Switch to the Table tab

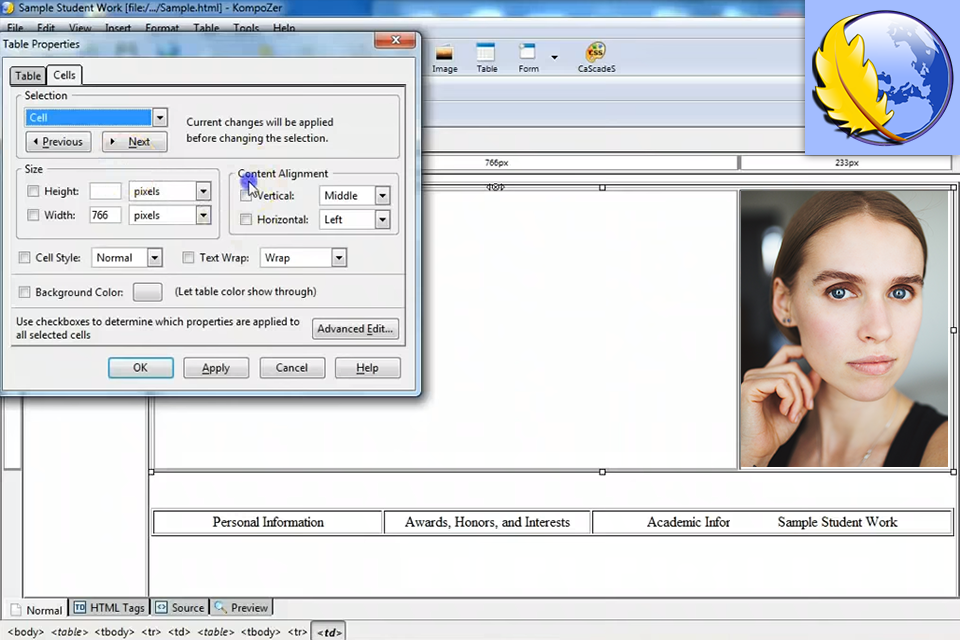point(27,75)
